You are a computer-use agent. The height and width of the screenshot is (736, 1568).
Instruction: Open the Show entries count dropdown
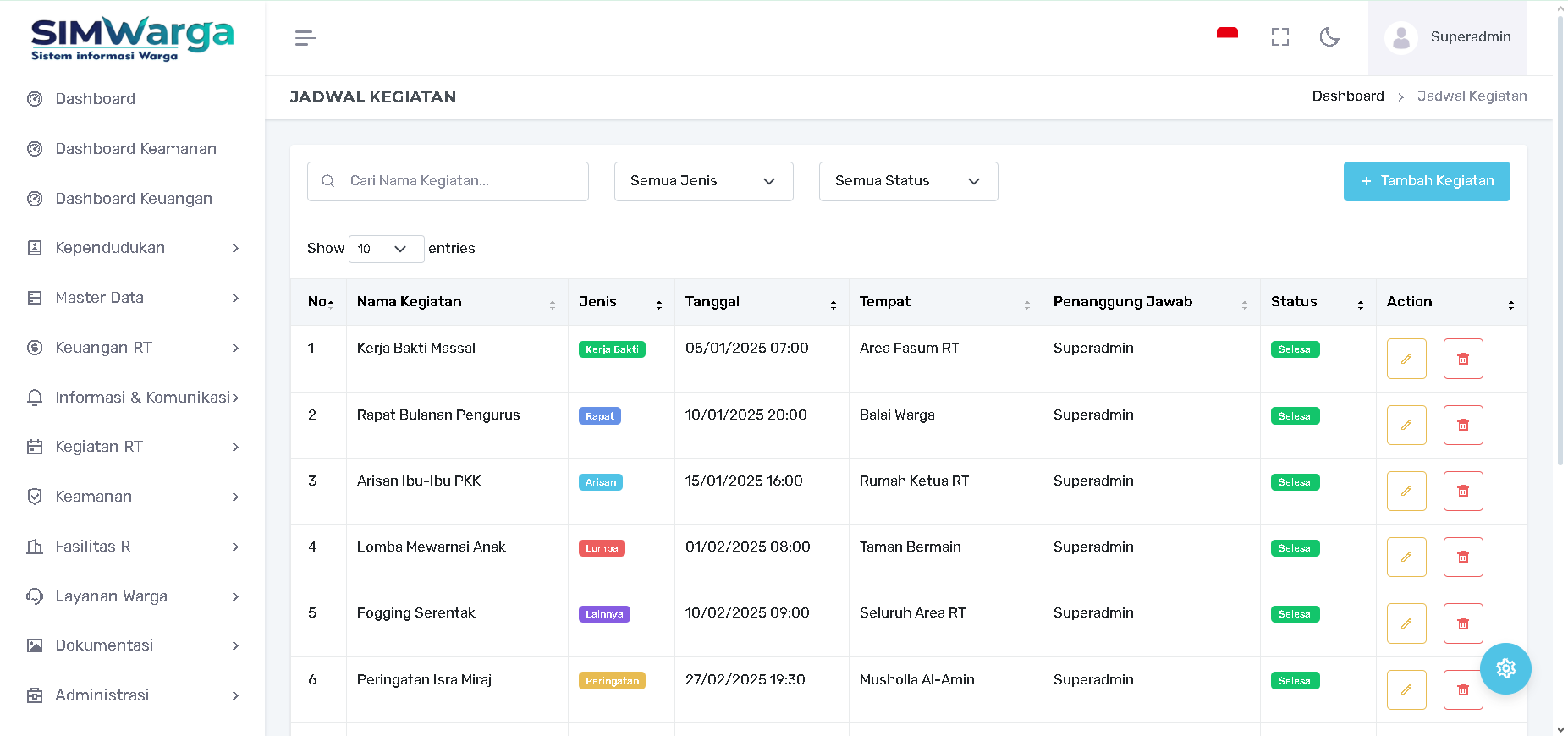[386, 249]
